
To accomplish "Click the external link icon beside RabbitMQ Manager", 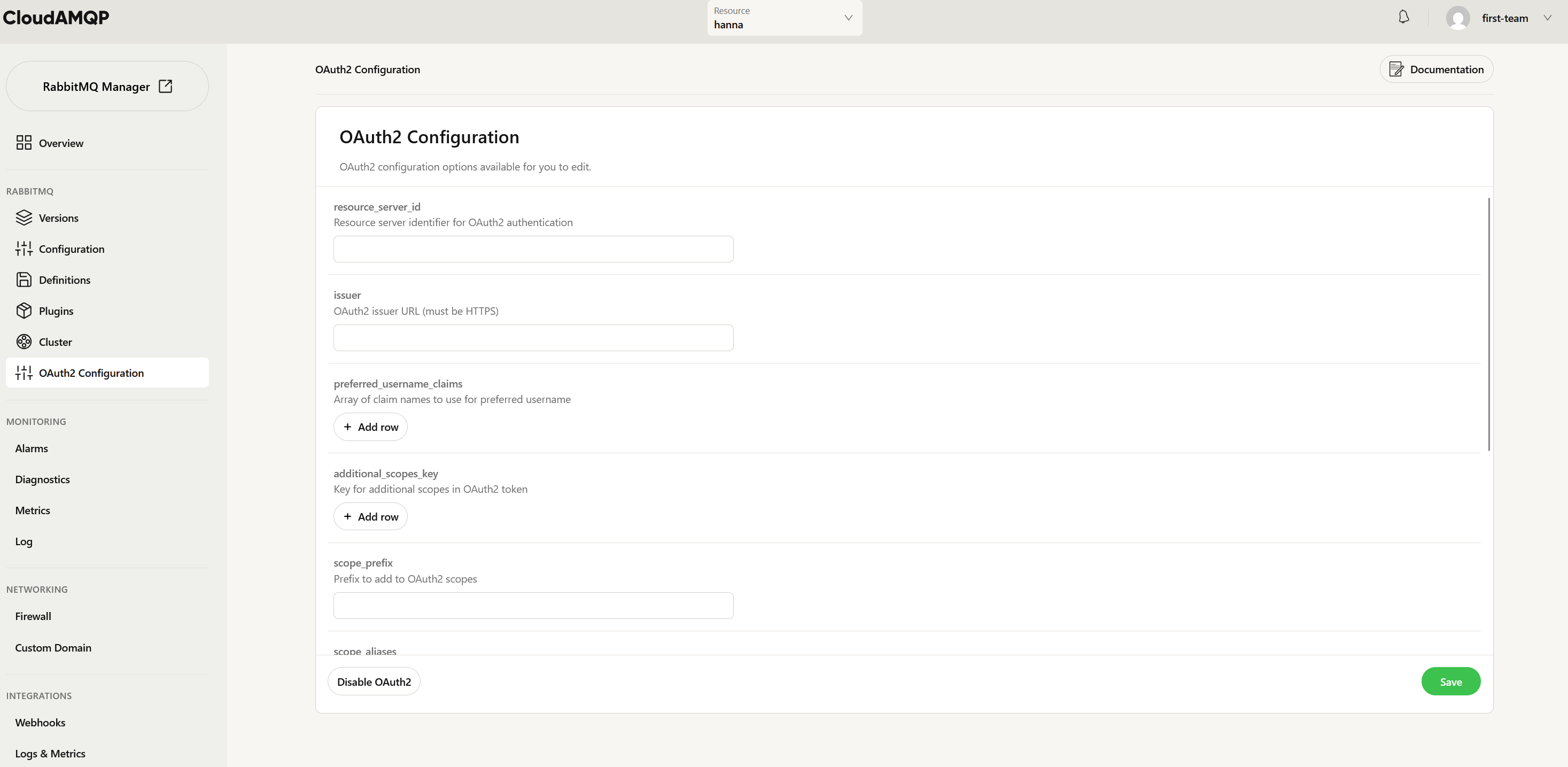I will click(x=165, y=86).
